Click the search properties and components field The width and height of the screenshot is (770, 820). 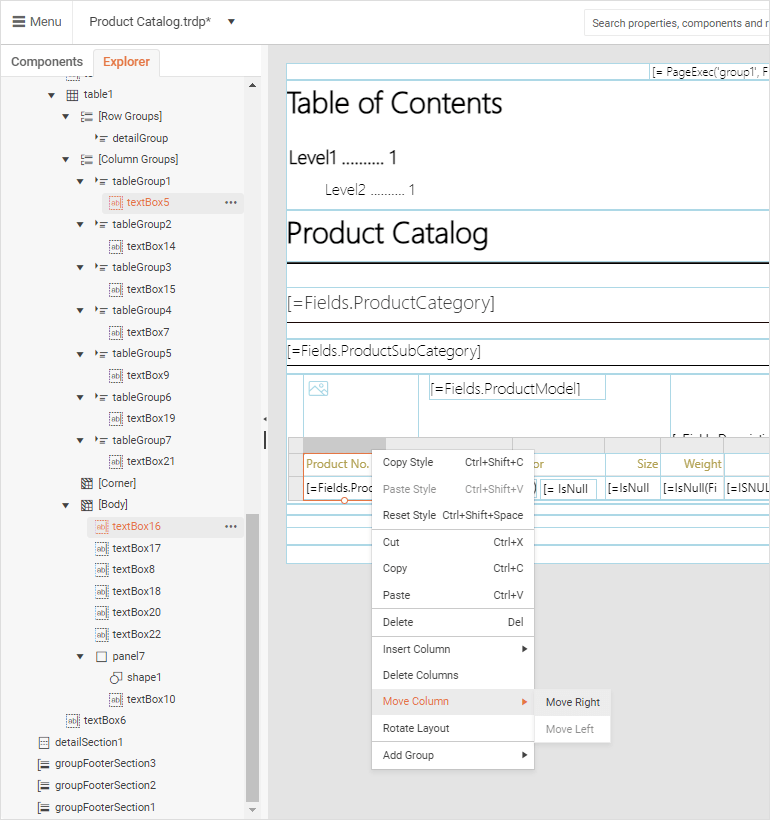(x=677, y=23)
